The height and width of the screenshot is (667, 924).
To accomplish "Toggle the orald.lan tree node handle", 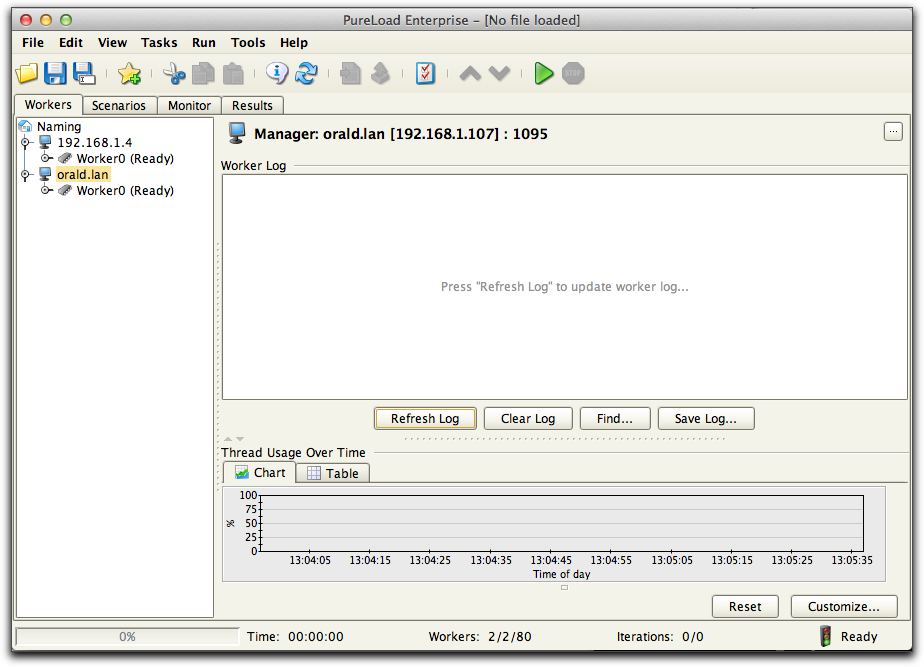I will pyautogui.click(x=25, y=174).
